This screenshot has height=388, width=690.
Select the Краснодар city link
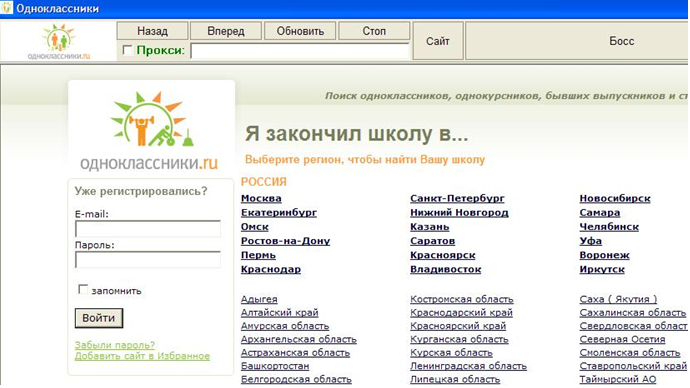[271, 269]
